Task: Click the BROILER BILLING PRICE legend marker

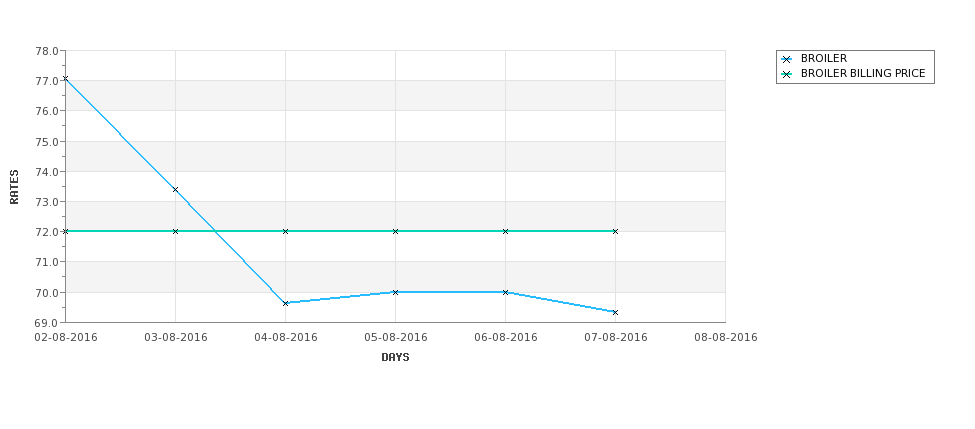Action: point(787,75)
